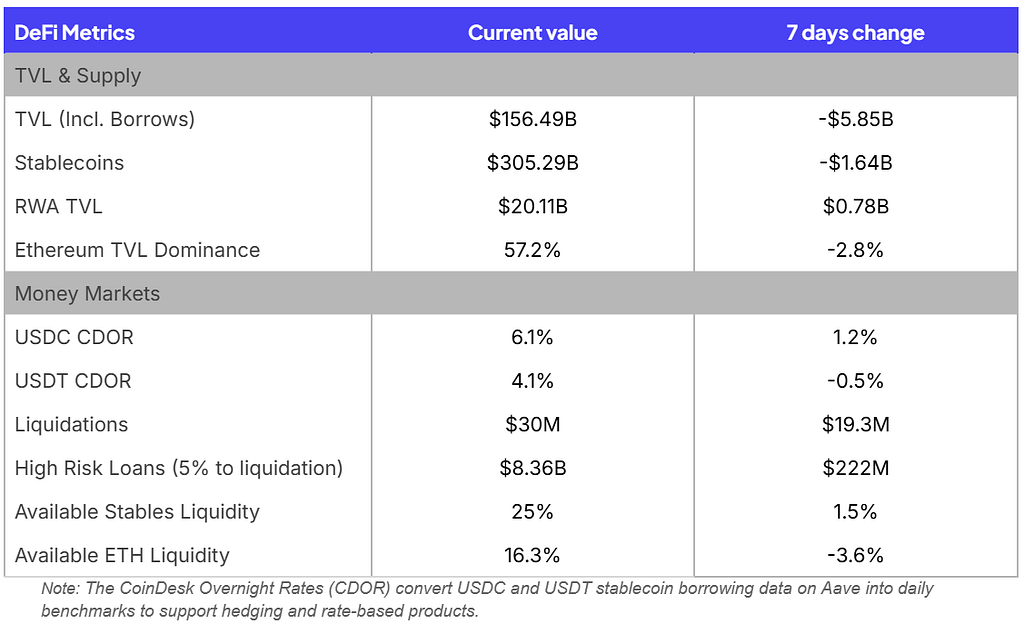Select the USDT CDOR current value 4.1%
The image size is (1024, 622).
(x=532, y=381)
